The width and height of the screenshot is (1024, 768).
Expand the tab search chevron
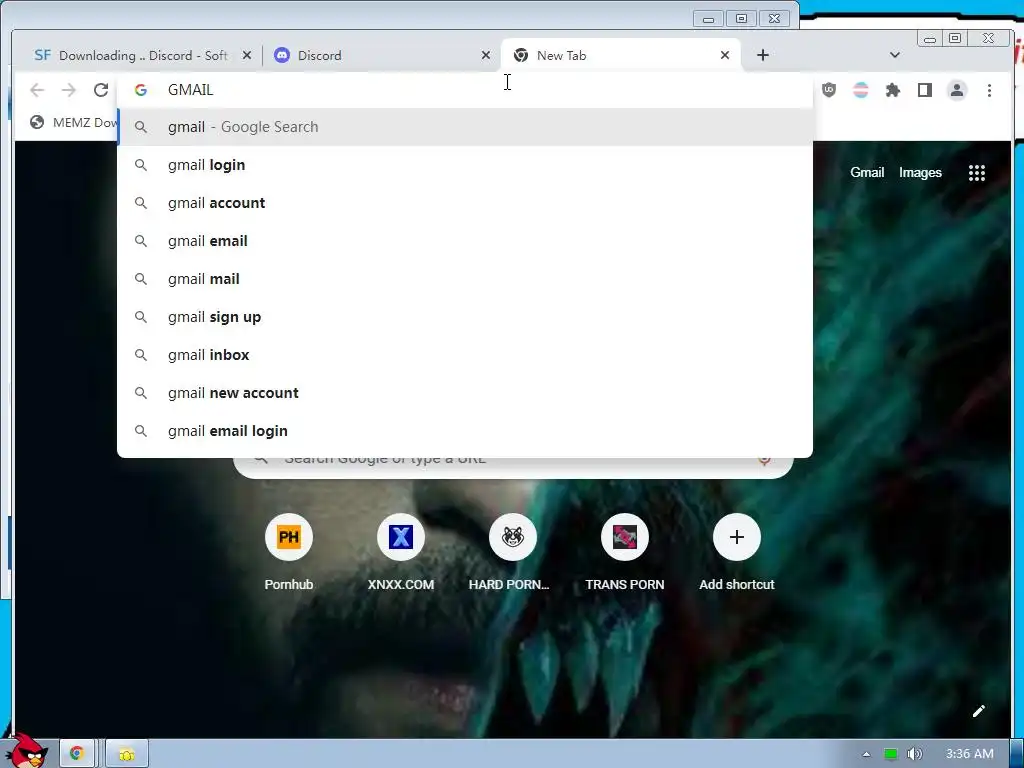(x=895, y=56)
